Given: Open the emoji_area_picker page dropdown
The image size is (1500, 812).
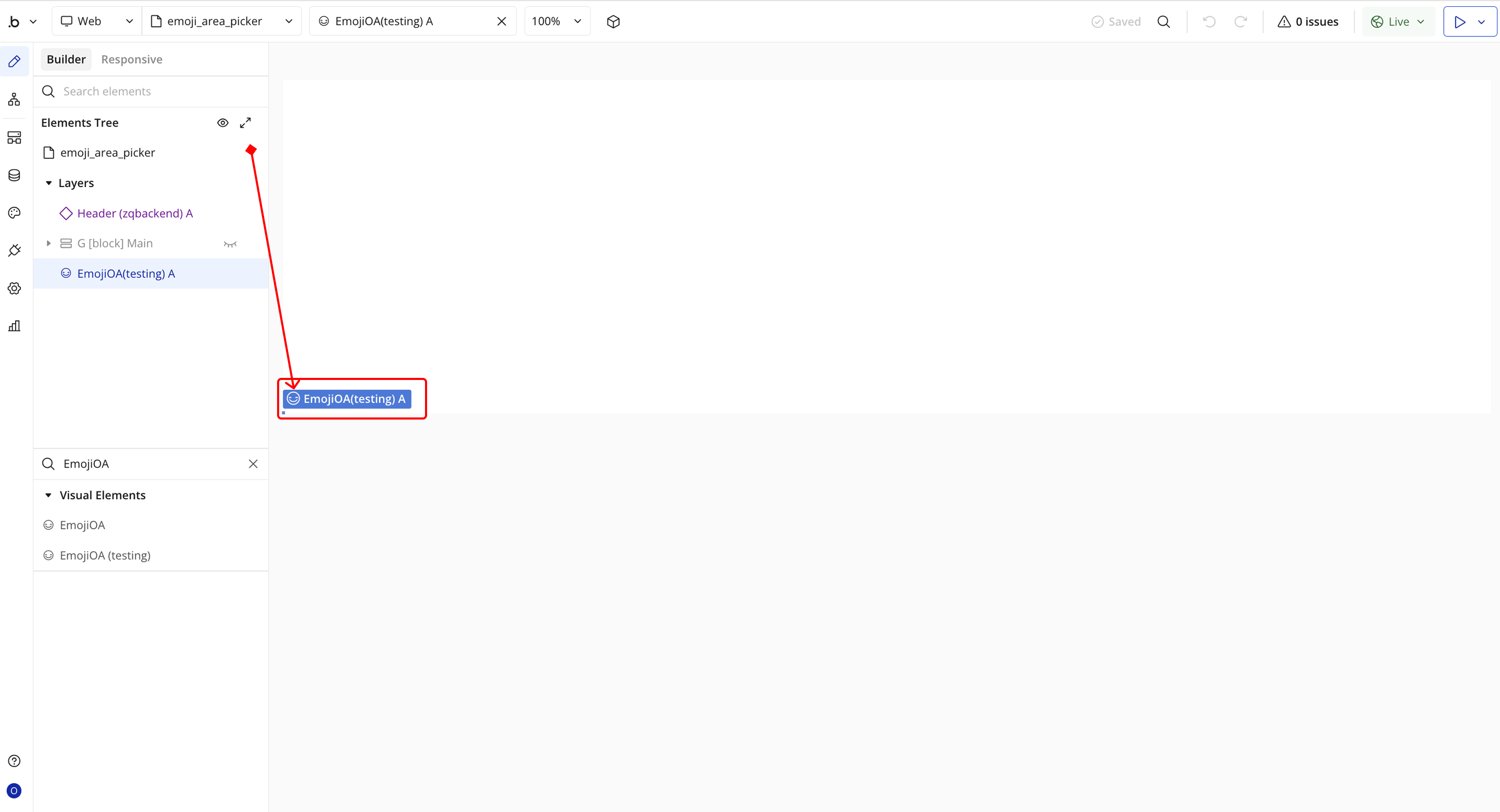Looking at the screenshot, I should 221,21.
